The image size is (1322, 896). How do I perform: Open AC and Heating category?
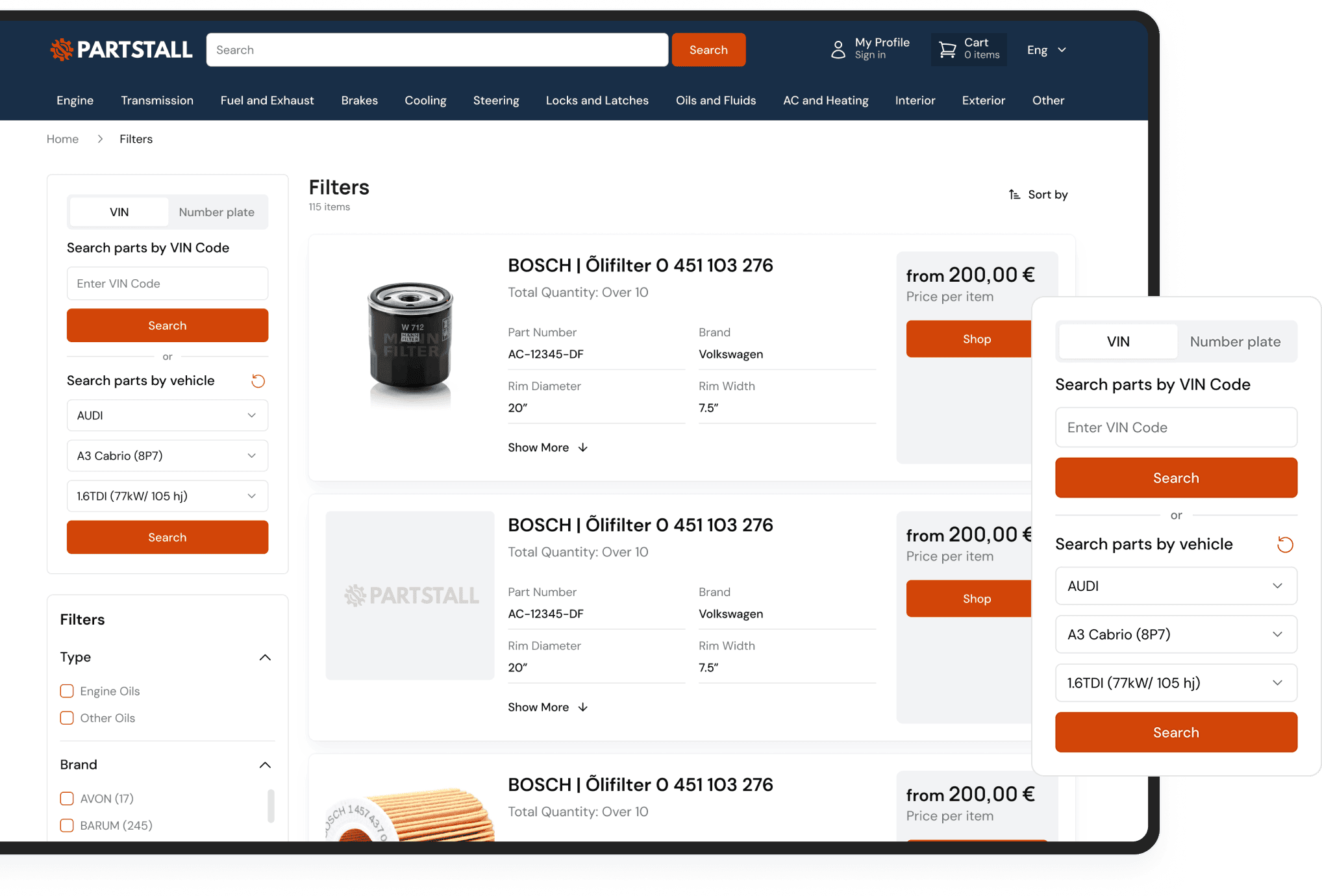tap(825, 100)
